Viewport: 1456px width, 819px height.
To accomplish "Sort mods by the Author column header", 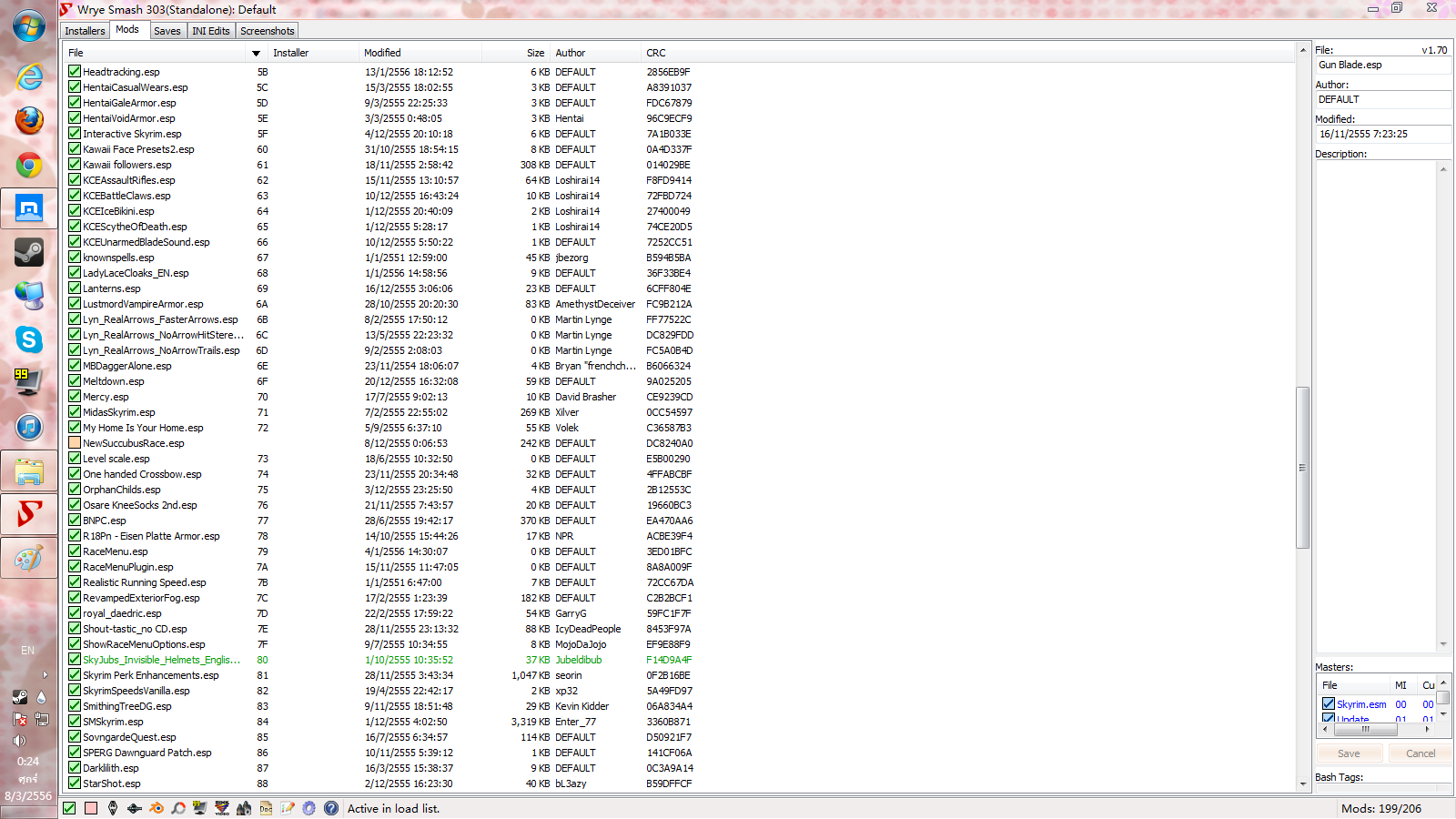I will click(596, 53).
